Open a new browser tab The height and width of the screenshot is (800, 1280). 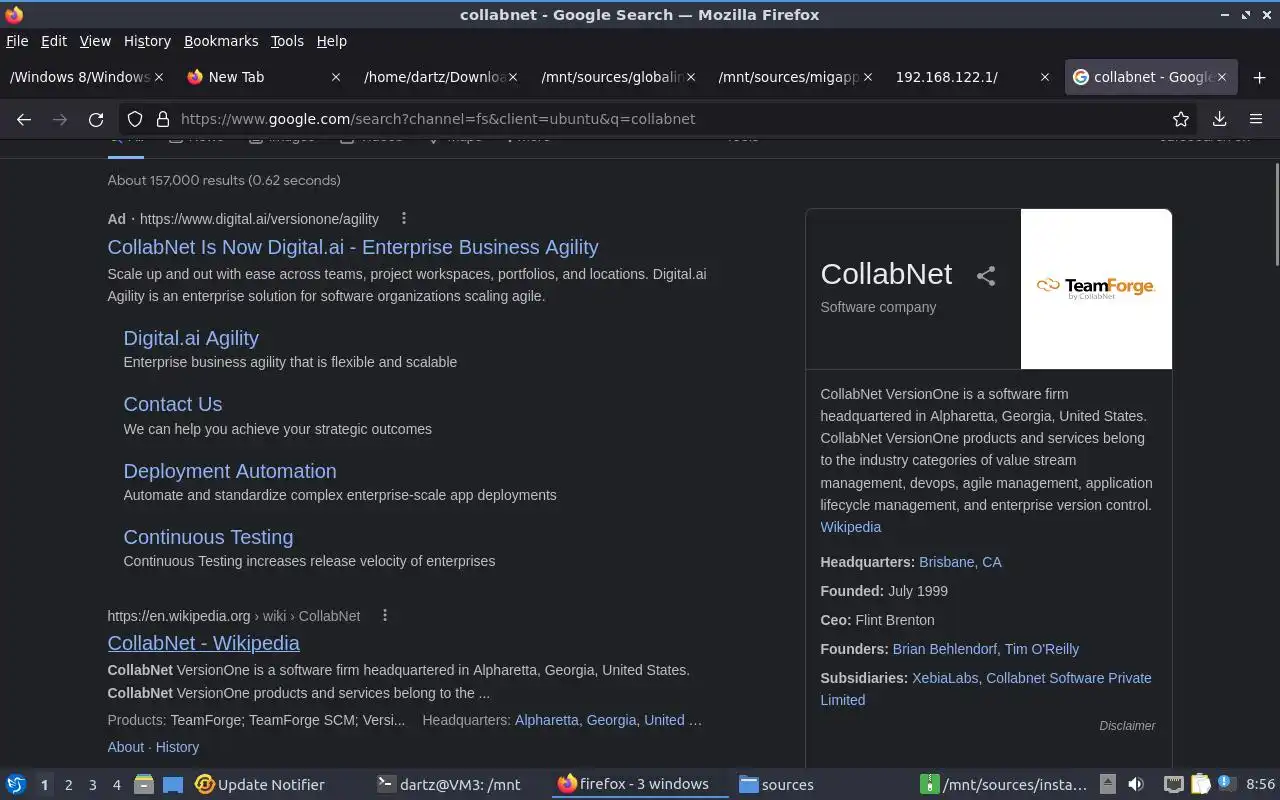pyautogui.click(x=1259, y=77)
